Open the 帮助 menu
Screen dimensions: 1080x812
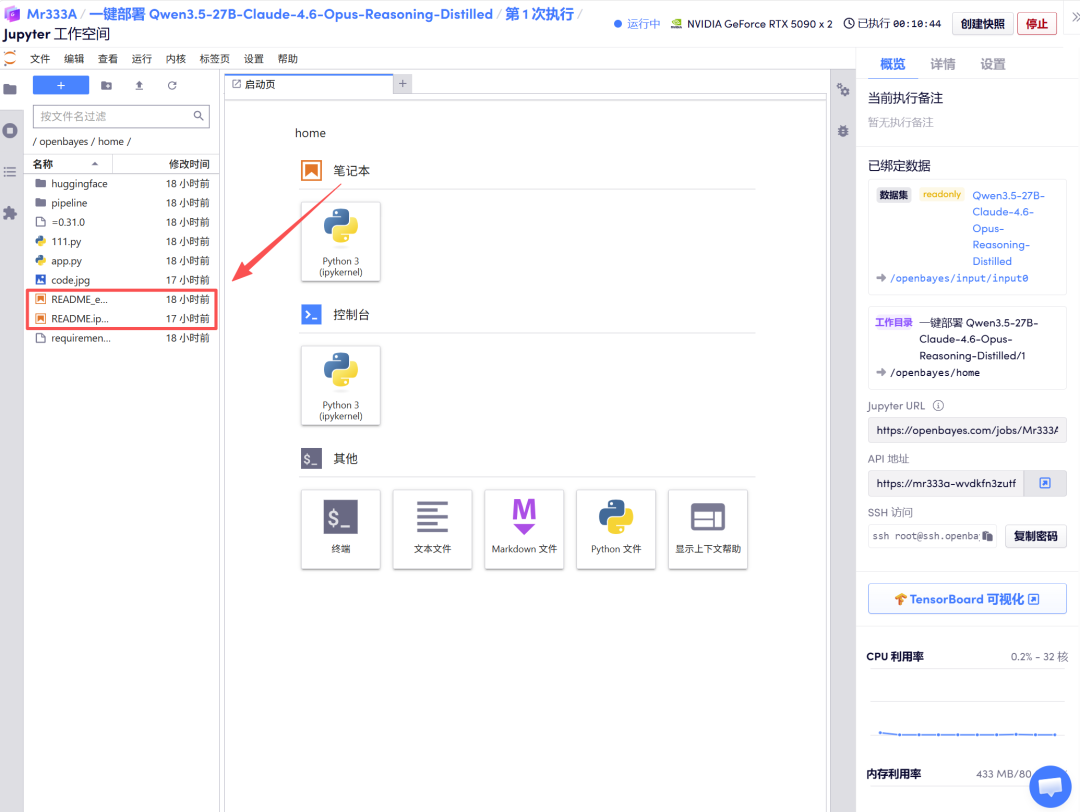(288, 59)
